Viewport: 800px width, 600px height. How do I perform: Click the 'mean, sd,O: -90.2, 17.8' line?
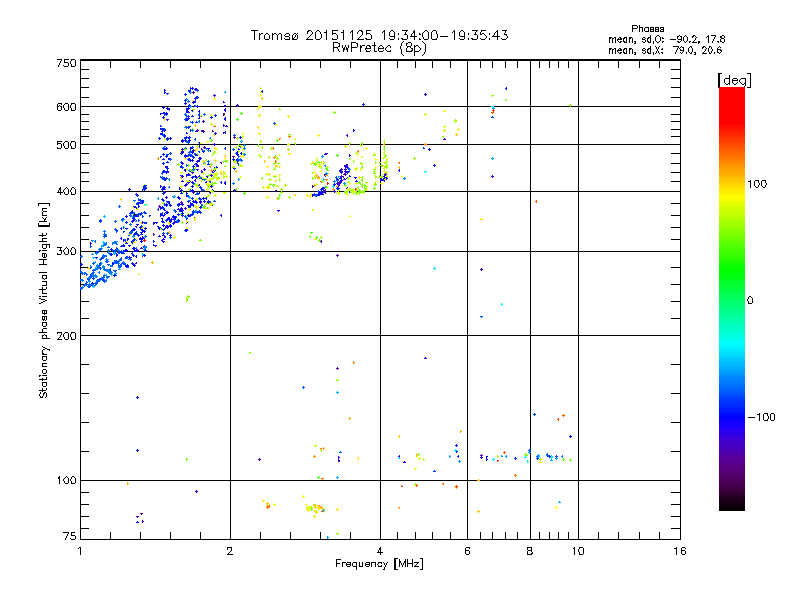pos(666,39)
